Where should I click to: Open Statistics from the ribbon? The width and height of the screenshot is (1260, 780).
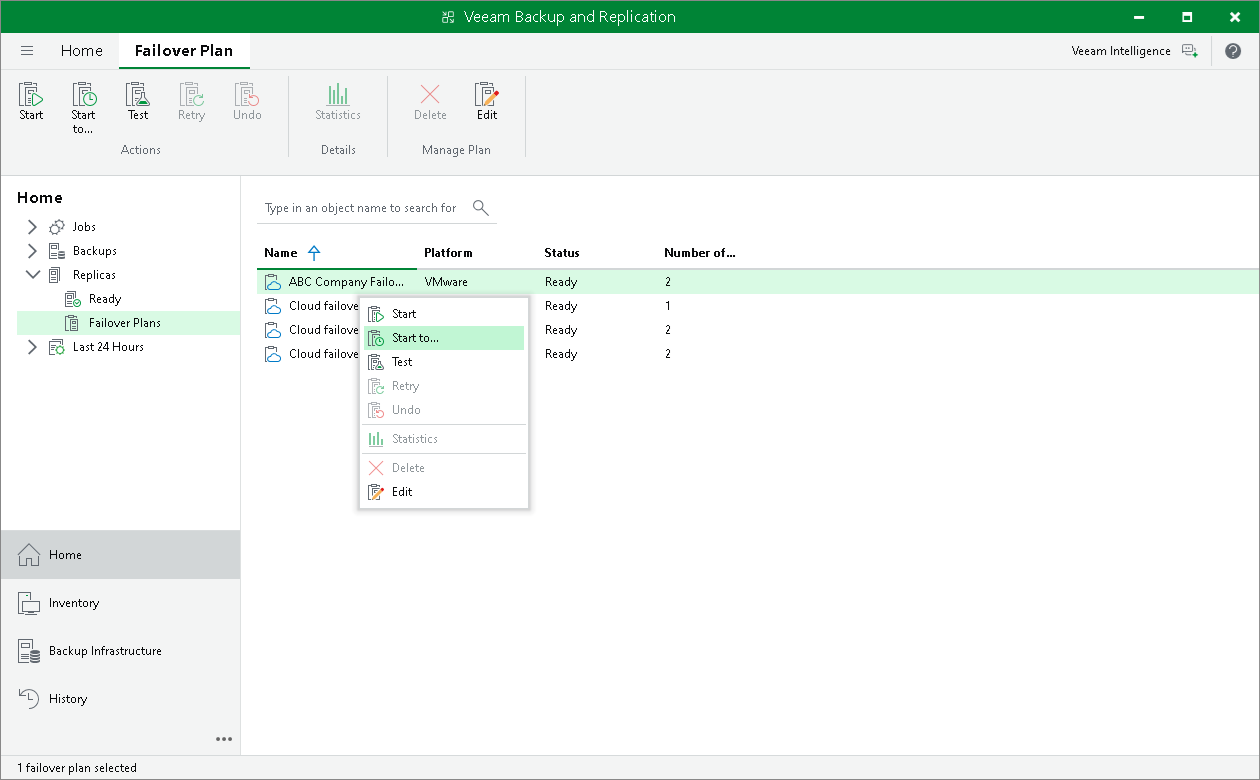click(x=338, y=102)
